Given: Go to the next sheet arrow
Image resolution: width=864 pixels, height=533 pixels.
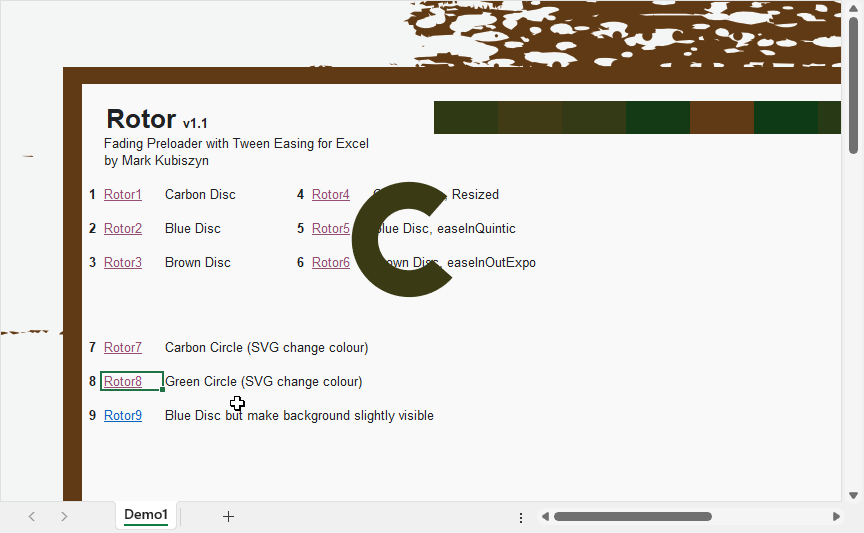Looking at the screenshot, I should [x=64, y=516].
